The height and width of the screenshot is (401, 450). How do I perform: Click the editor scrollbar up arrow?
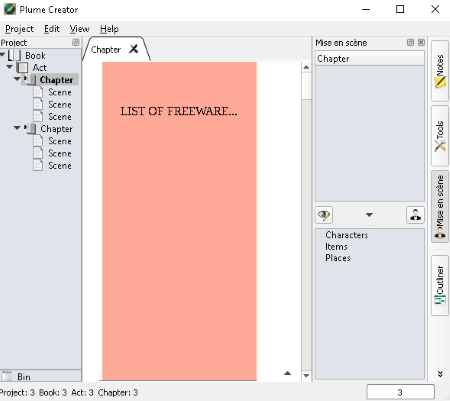(x=306, y=67)
